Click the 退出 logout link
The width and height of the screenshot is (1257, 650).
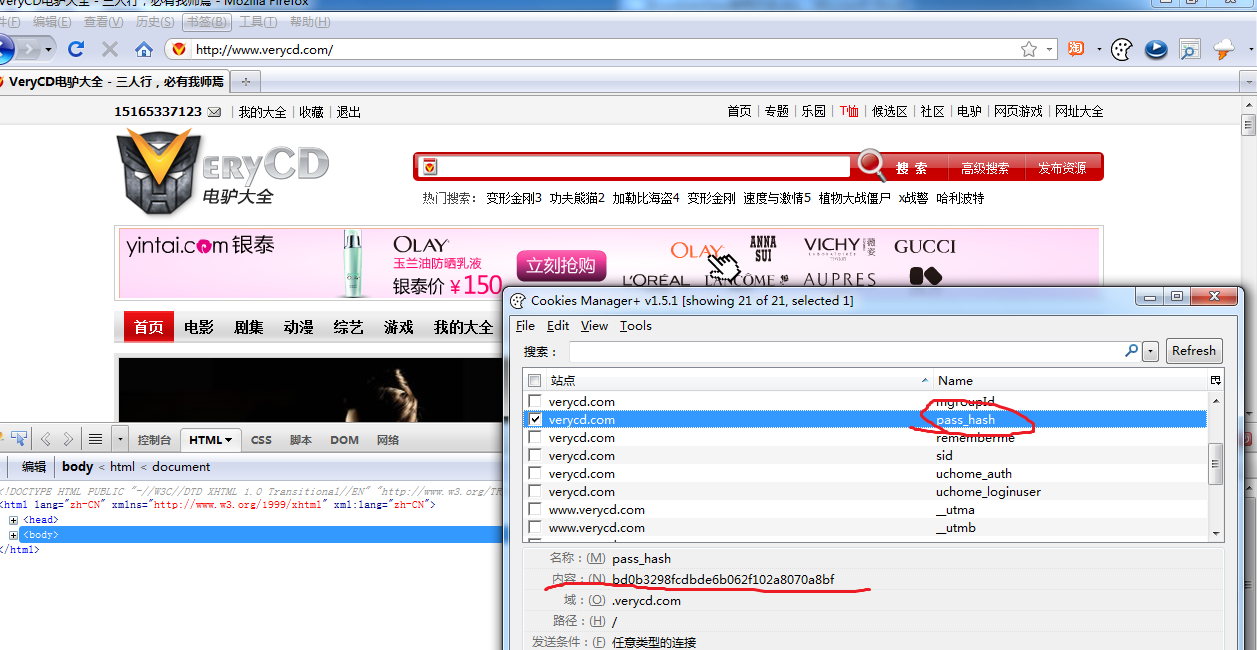point(348,112)
